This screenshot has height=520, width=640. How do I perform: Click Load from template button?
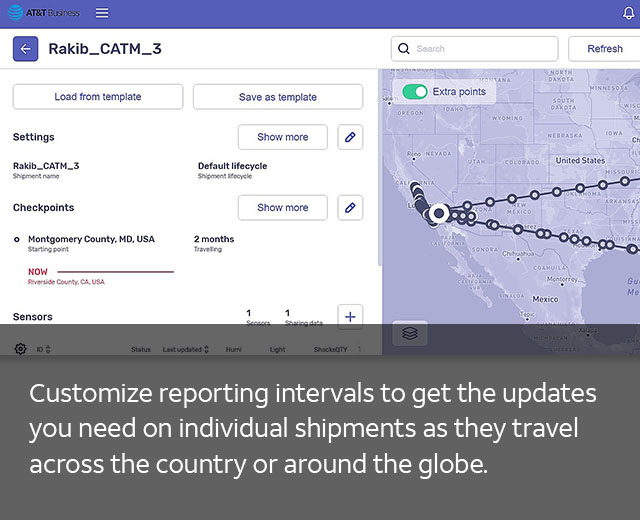(x=98, y=97)
